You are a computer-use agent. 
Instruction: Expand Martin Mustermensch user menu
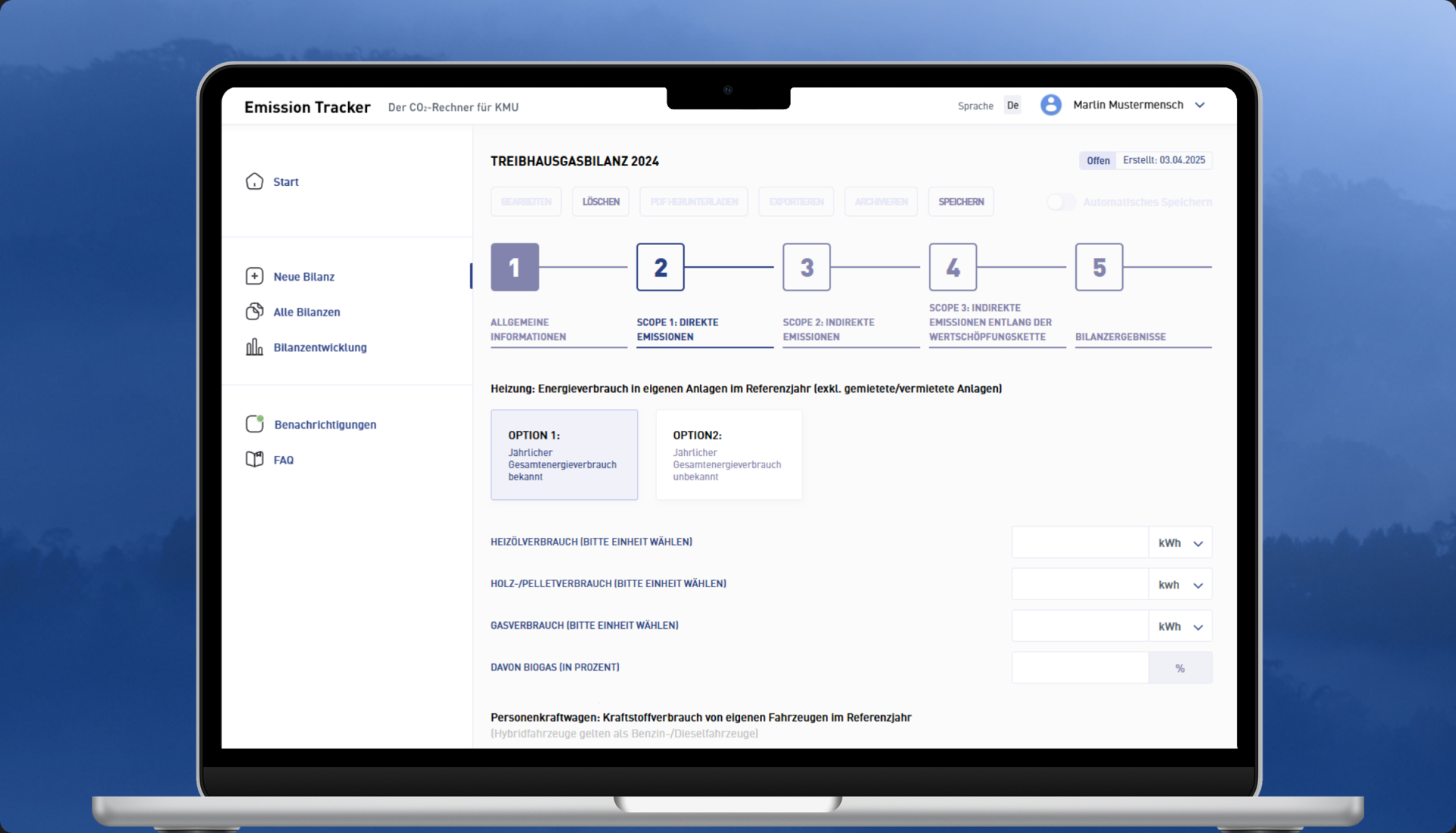[x=1200, y=105]
